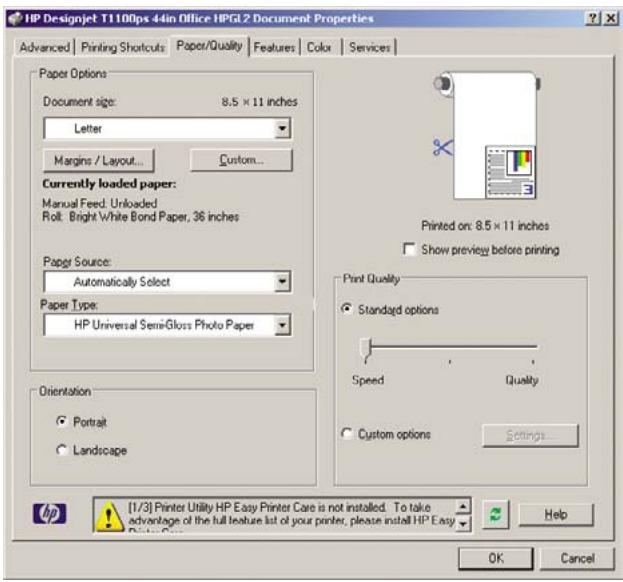The image size is (623, 582).
Task: Click the yellow warning triangle icon
Action: (109, 516)
